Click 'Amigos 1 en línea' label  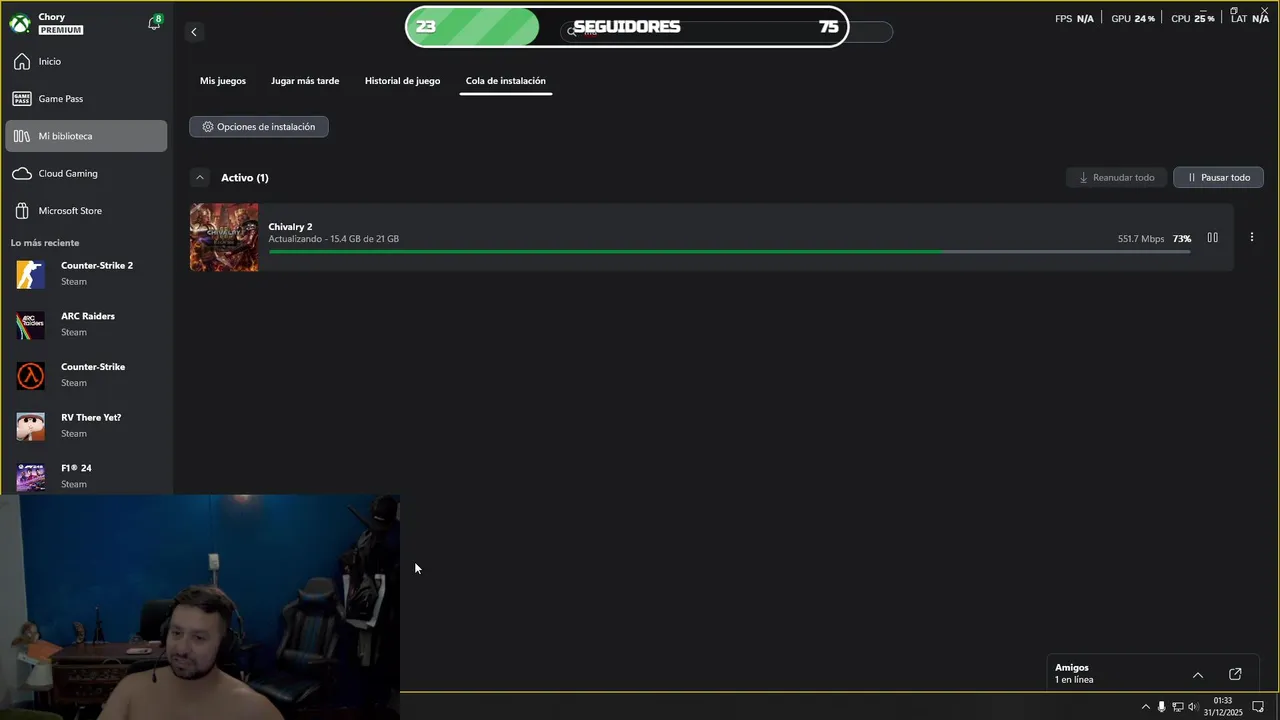pyautogui.click(x=1074, y=674)
